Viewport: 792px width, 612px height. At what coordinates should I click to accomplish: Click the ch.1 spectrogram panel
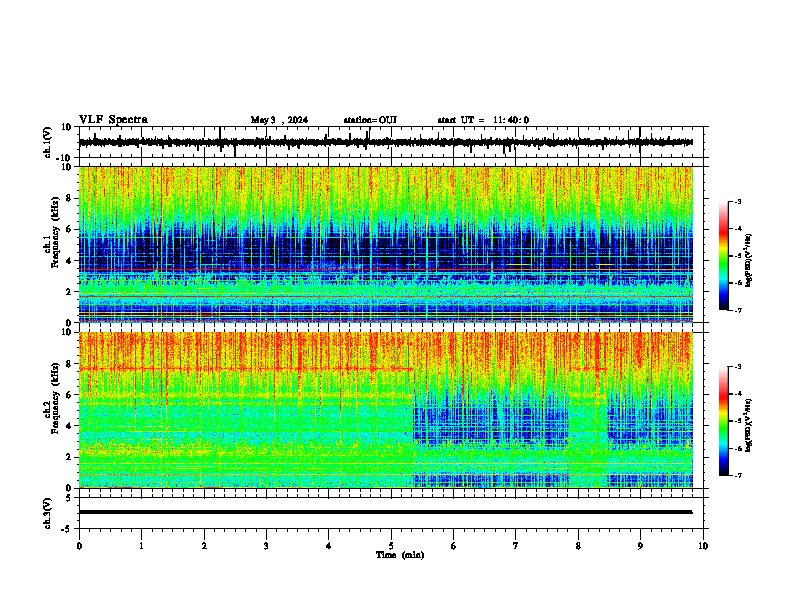(x=385, y=244)
